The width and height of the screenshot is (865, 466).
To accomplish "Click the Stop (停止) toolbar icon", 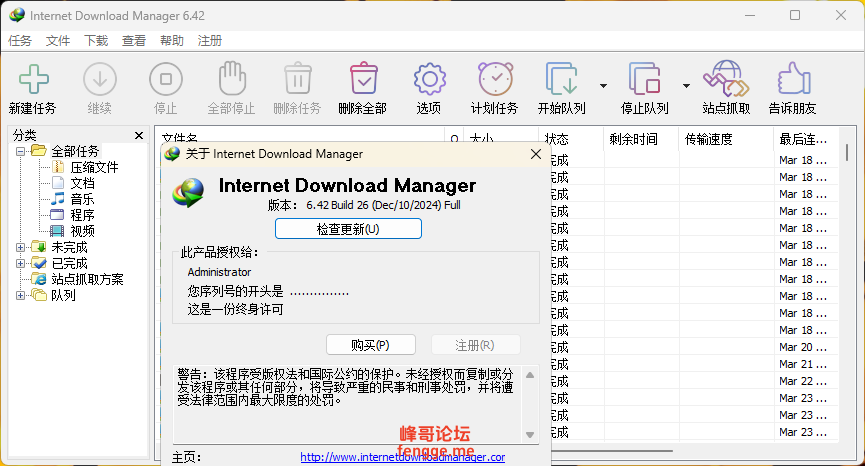I will click(165, 79).
